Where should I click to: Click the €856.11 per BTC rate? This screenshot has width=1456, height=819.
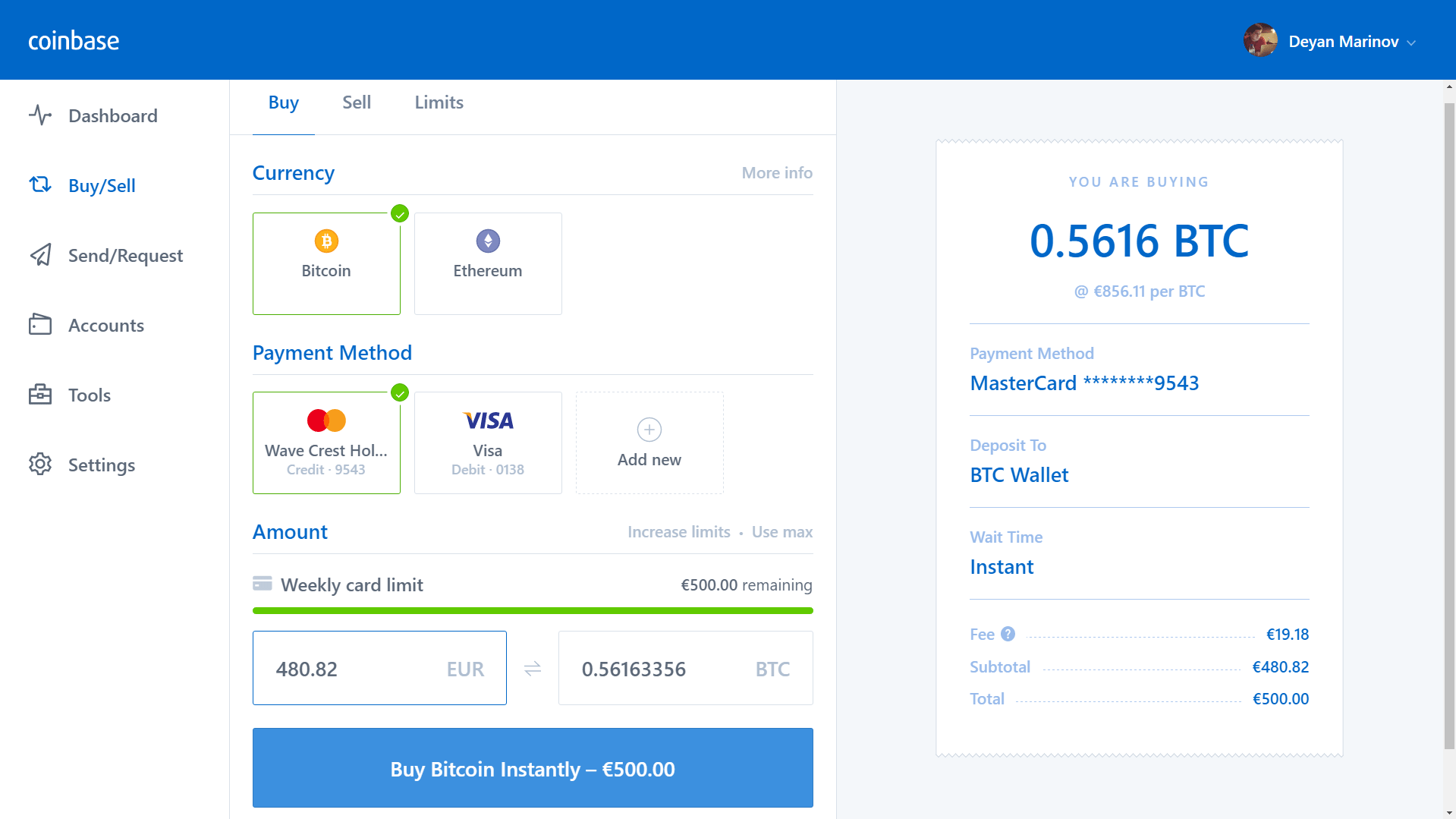[x=1140, y=291]
